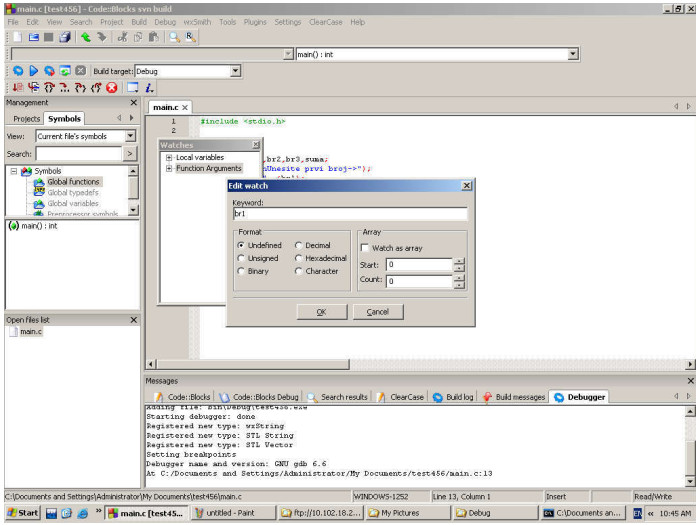The image size is (696, 525).
Task: Select the Hexadecimal format radio button
Action: click(300, 258)
